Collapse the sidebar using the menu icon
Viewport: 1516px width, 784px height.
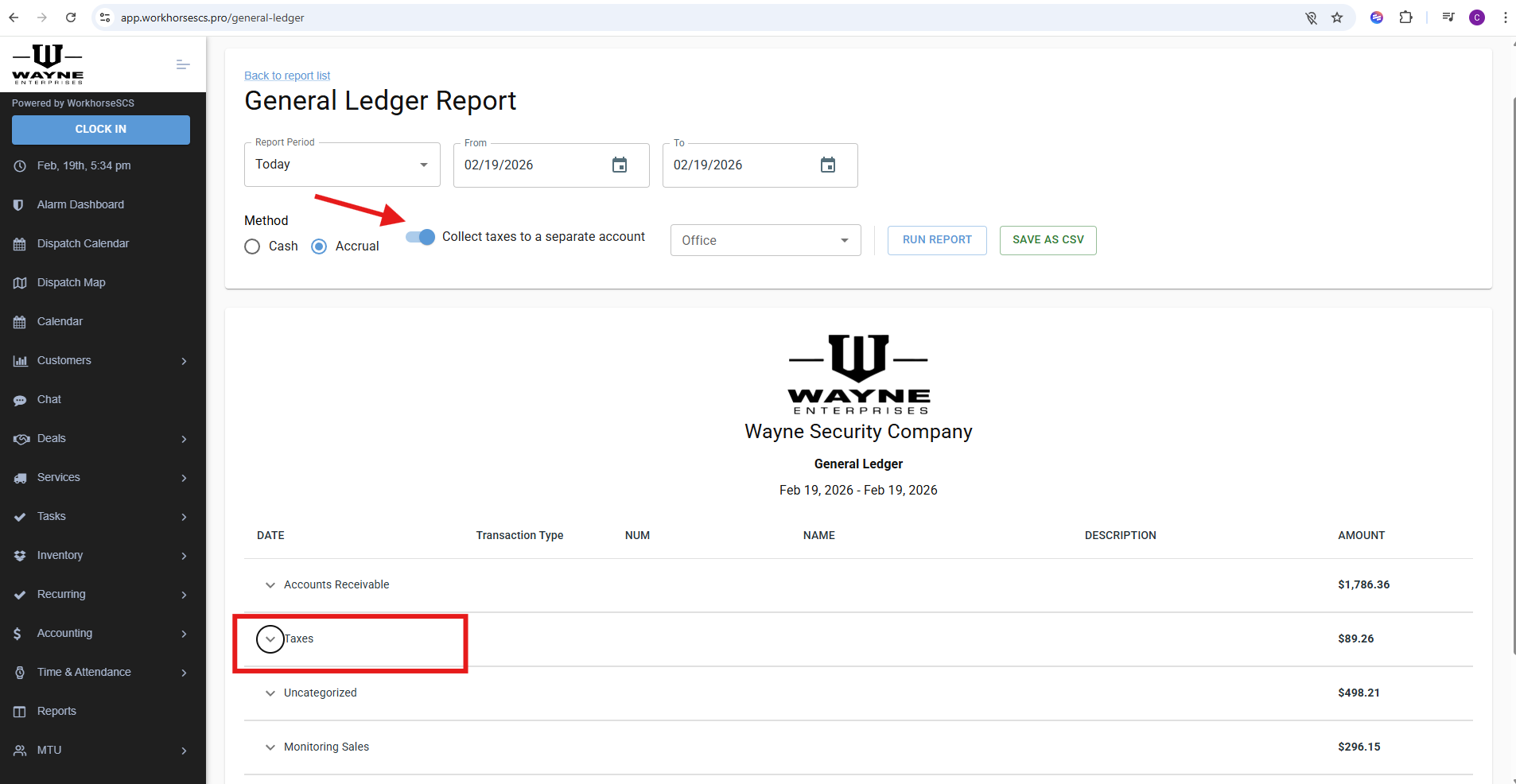(x=183, y=64)
